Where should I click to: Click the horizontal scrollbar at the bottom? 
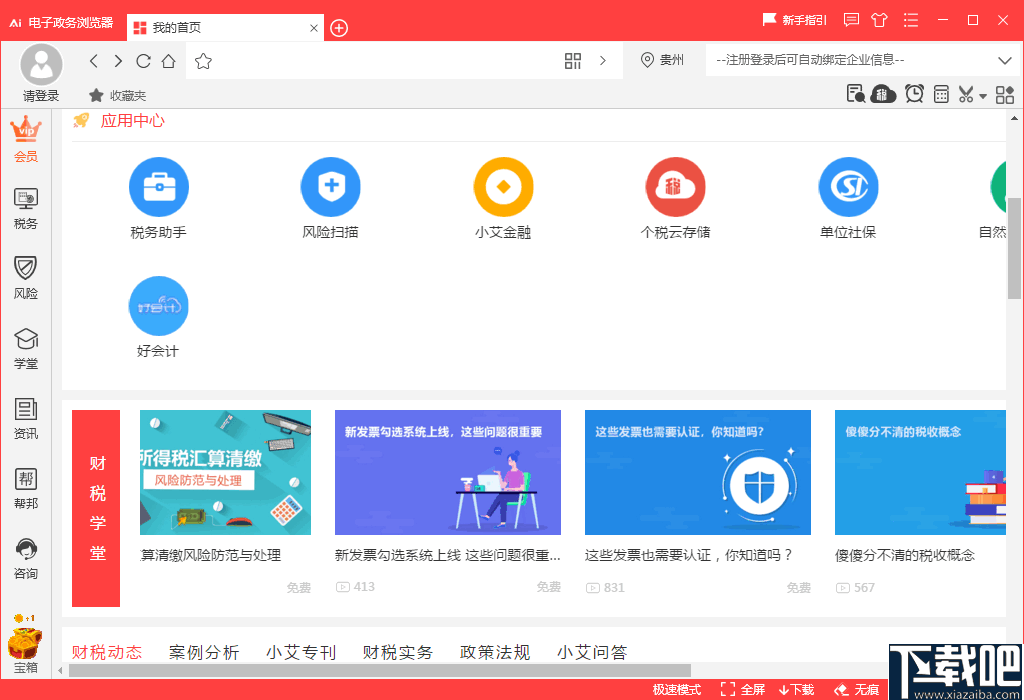click(x=380, y=672)
